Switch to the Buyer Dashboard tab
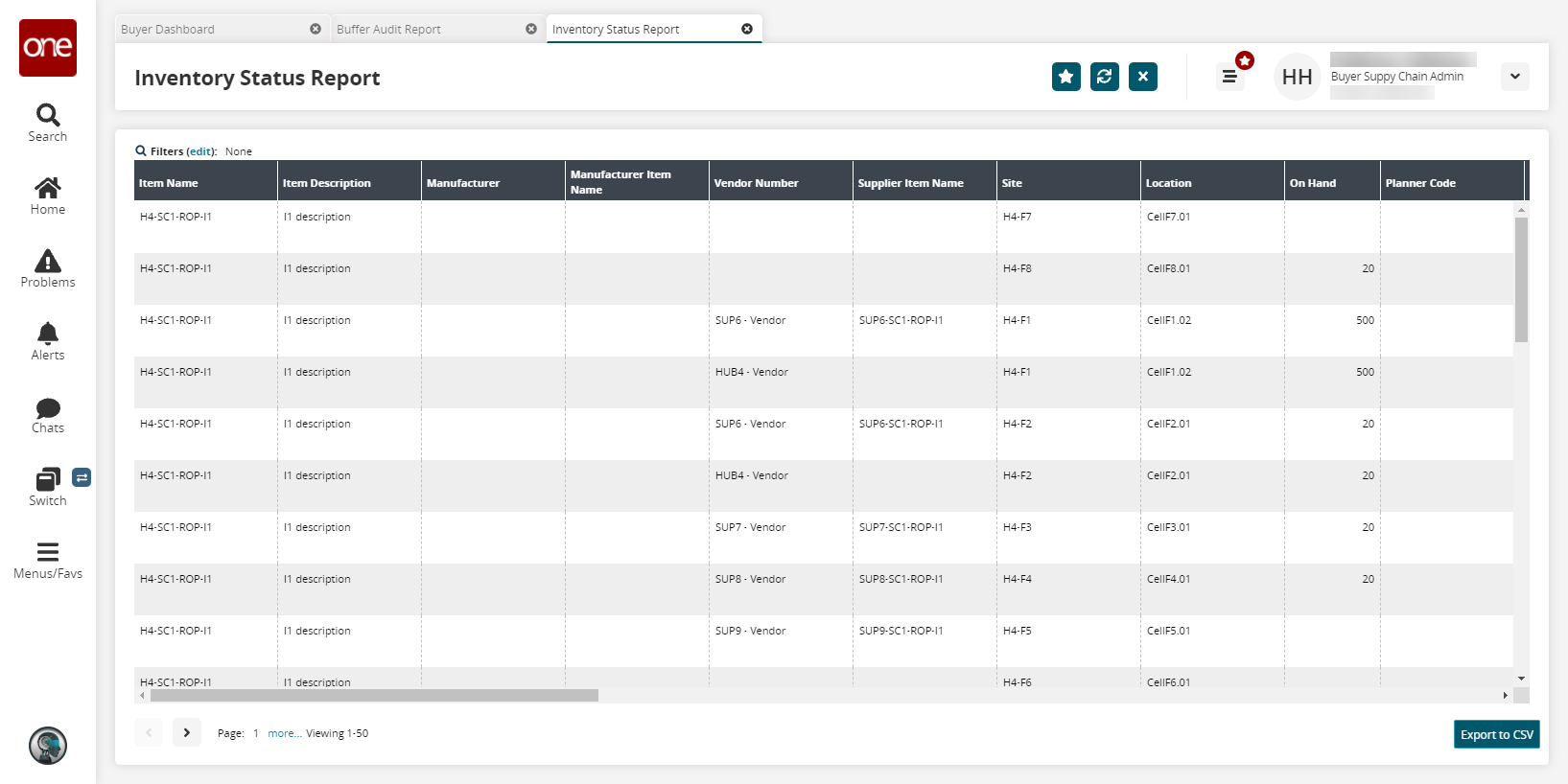Viewport: 1568px width, 784px height. 168,30
